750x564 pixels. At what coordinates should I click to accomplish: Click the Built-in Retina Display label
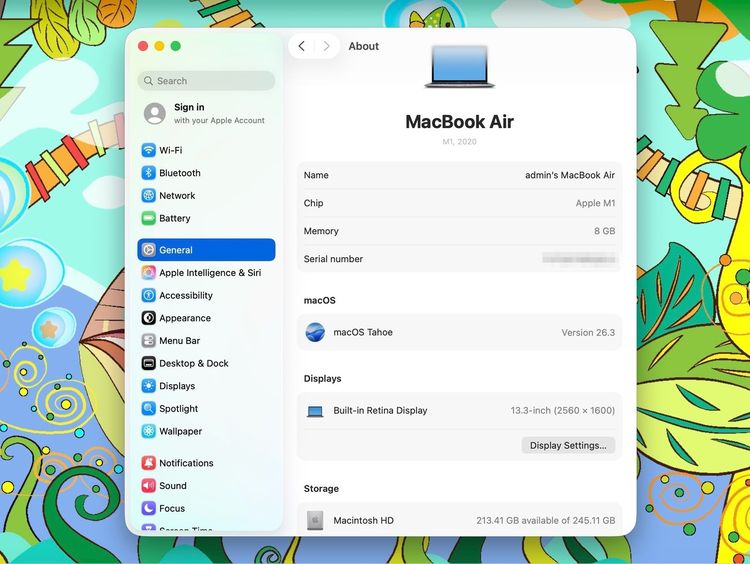380,410
